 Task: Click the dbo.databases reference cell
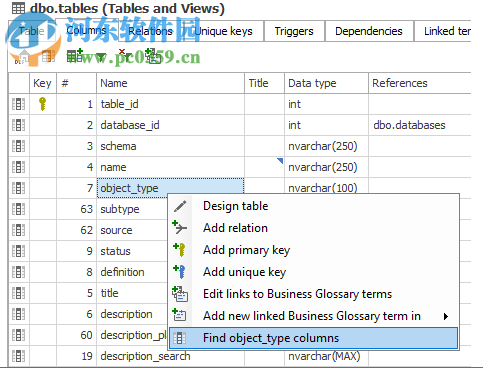pos(420,125)
